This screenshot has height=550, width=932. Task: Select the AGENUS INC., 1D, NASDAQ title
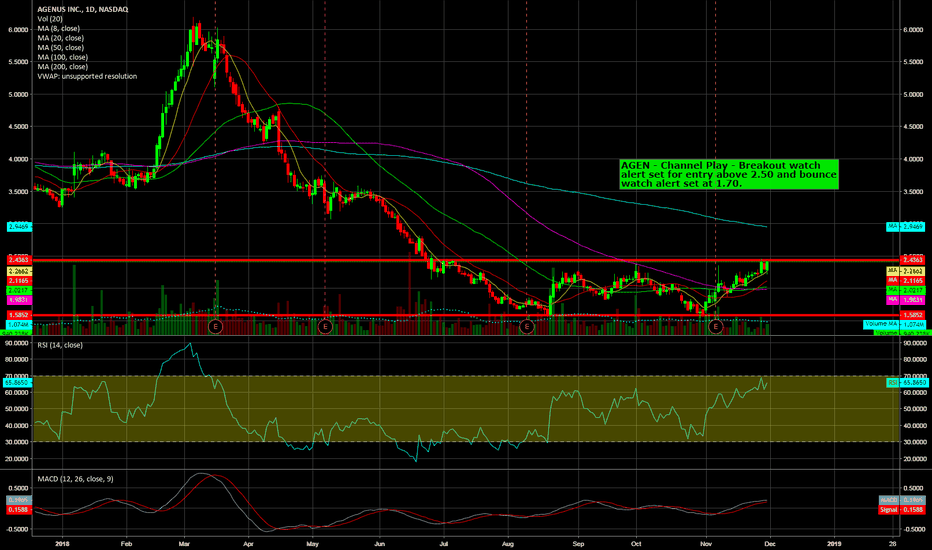click(83, 10)
